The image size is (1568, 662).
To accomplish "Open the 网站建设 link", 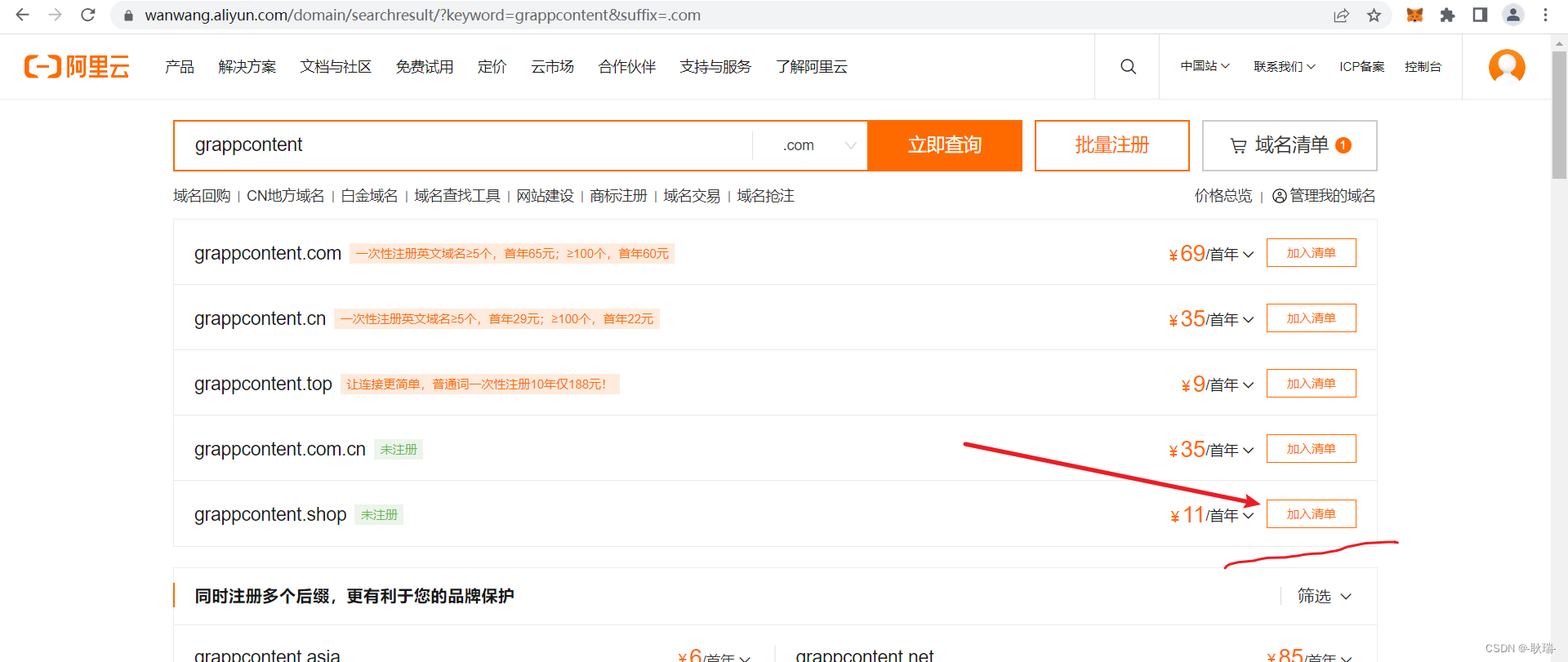I will pyautogui.click(x=545, y=196).
